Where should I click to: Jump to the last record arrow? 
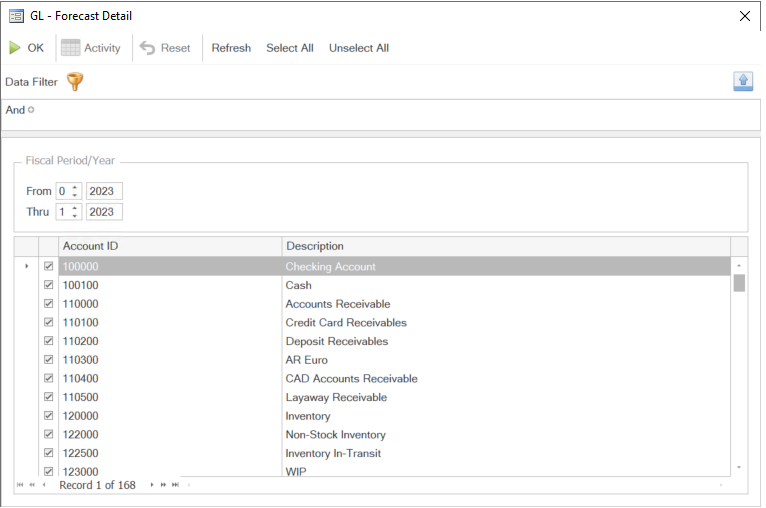[x=176, y=485]
